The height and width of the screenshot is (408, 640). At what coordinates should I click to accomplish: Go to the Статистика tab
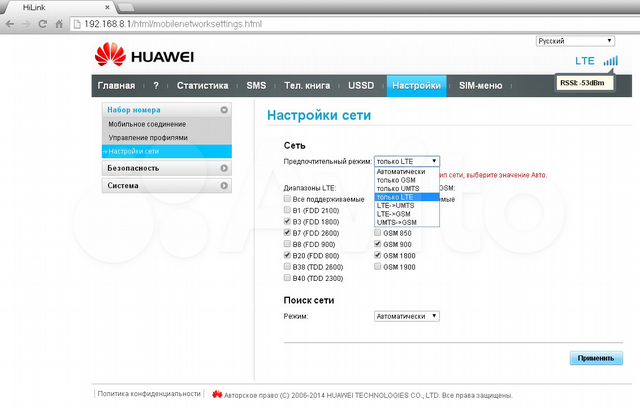click(x=203, y=86)
